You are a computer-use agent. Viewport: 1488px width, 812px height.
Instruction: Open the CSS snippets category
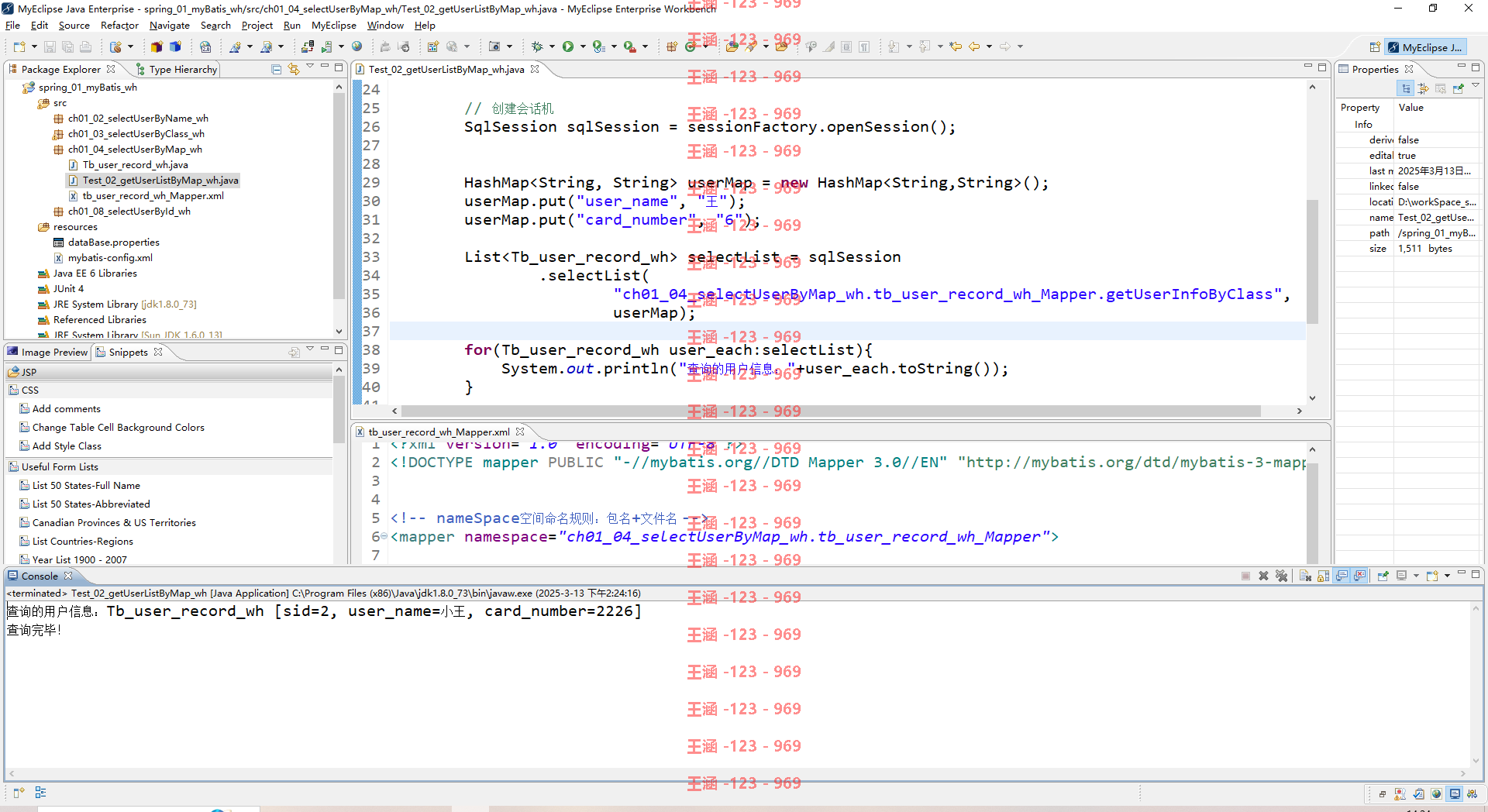pos(169,390)
